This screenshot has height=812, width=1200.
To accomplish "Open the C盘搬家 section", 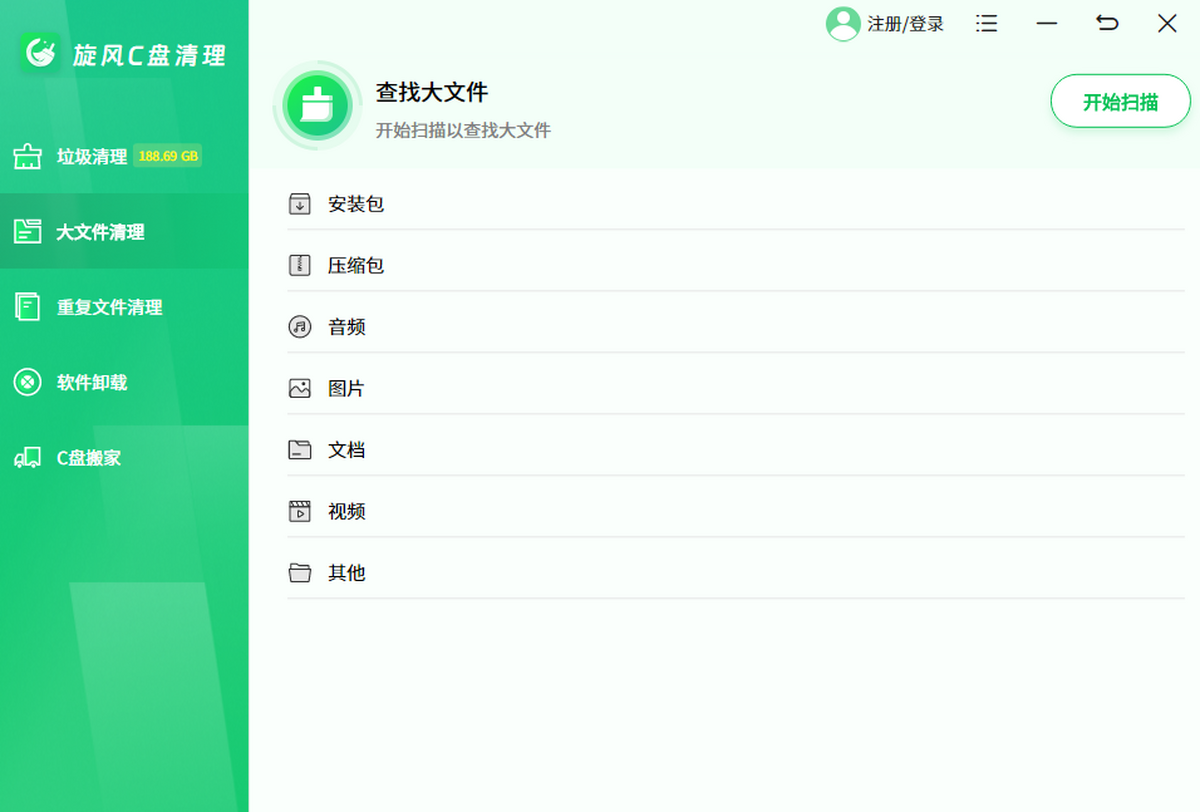I will (x=124, y=457).
